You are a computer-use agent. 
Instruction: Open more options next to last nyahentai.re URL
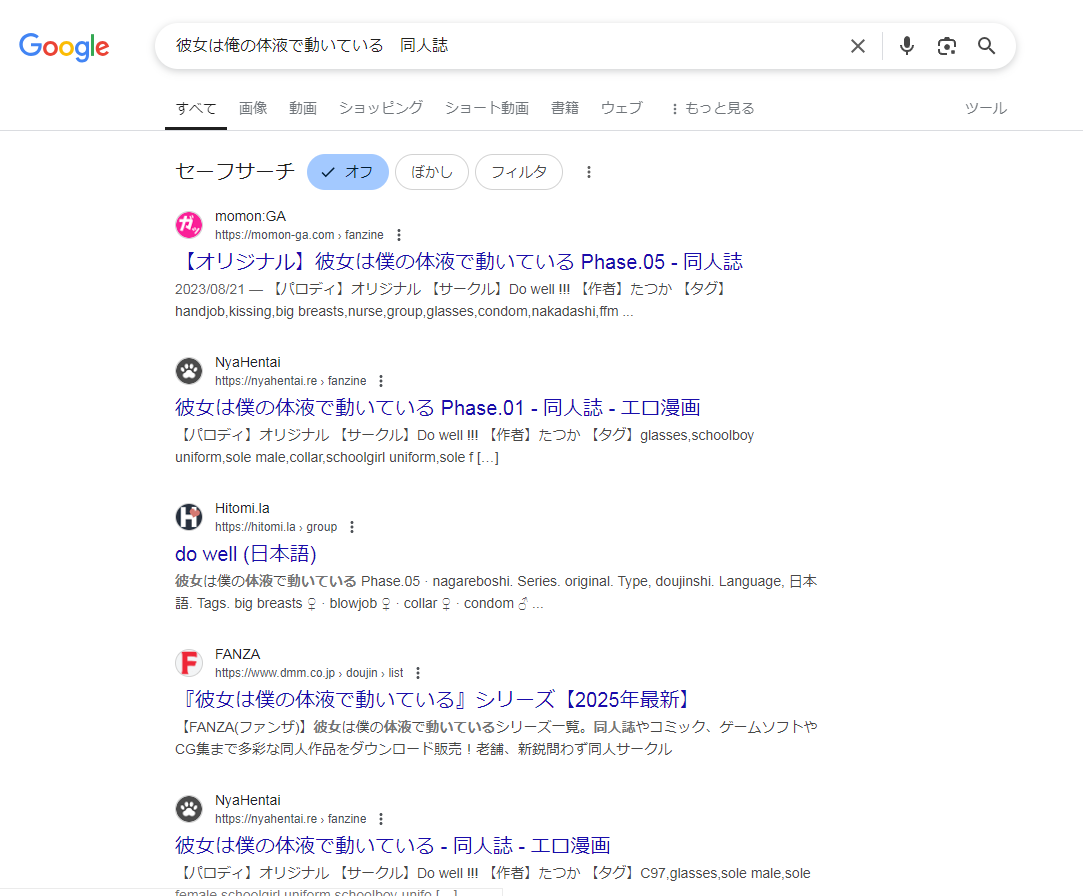point(381,819)
